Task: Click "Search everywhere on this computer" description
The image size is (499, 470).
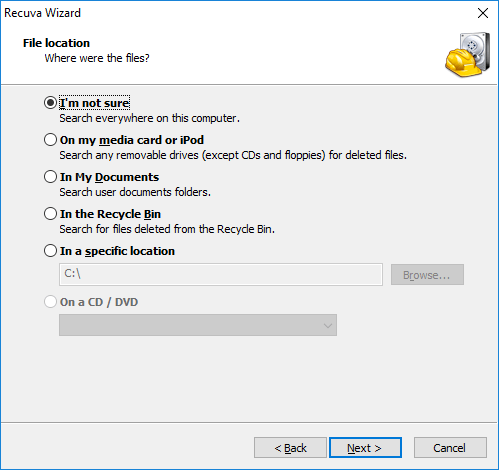Action: [x=149, y=118]
